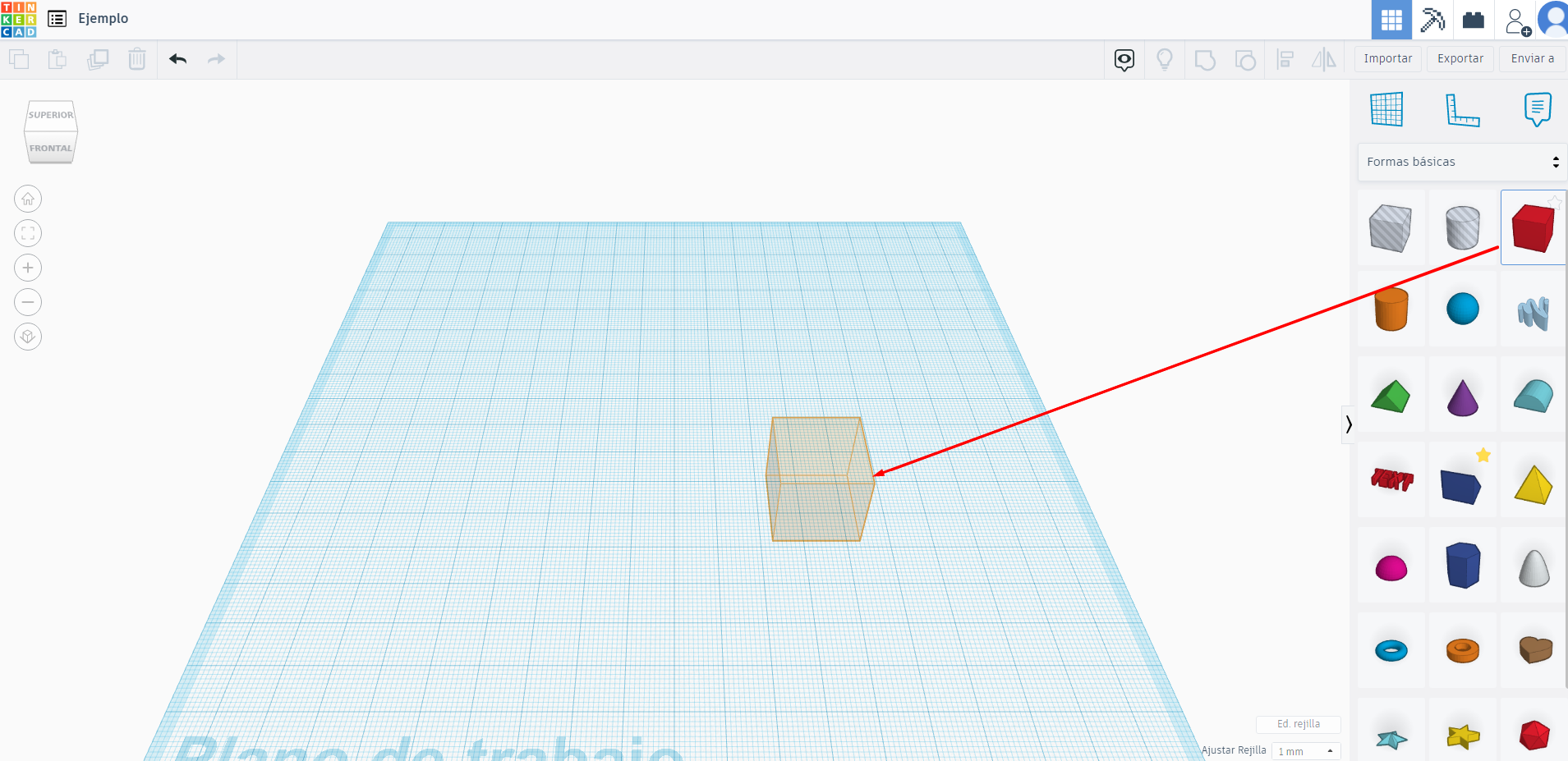Select the magenta Half Sphere shape

[1391, 568]
